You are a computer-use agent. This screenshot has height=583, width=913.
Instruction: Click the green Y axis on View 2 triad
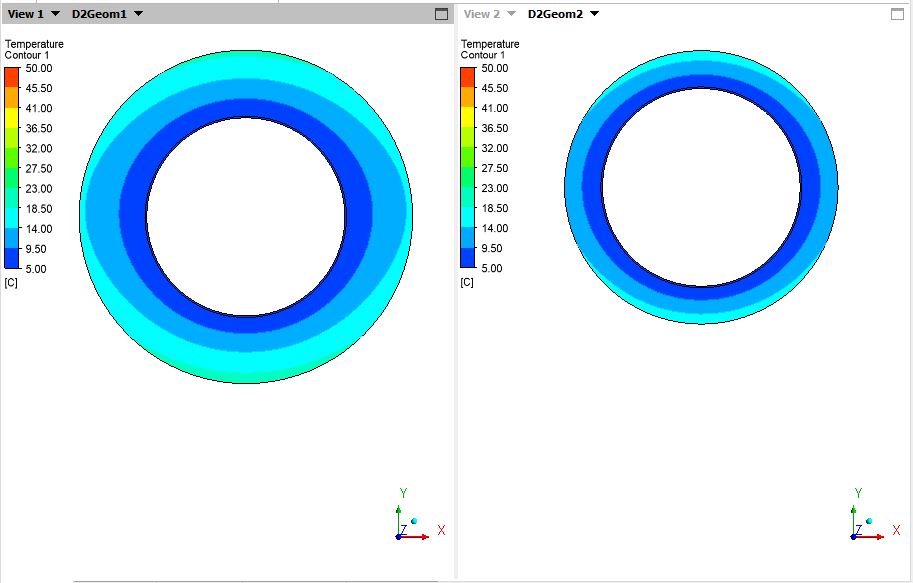coord(858,494)
